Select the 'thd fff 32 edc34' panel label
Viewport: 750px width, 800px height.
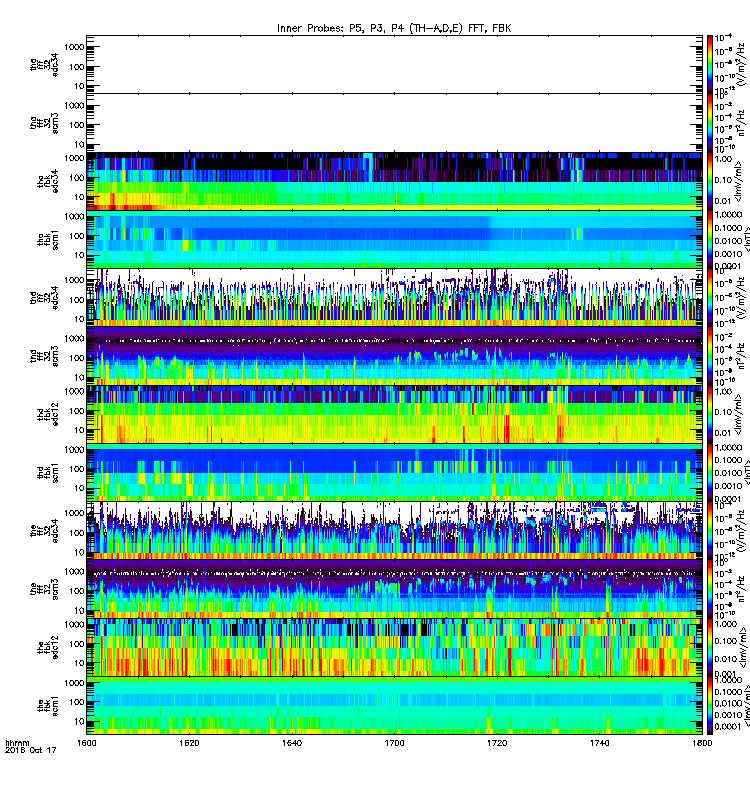pos(44,298)
